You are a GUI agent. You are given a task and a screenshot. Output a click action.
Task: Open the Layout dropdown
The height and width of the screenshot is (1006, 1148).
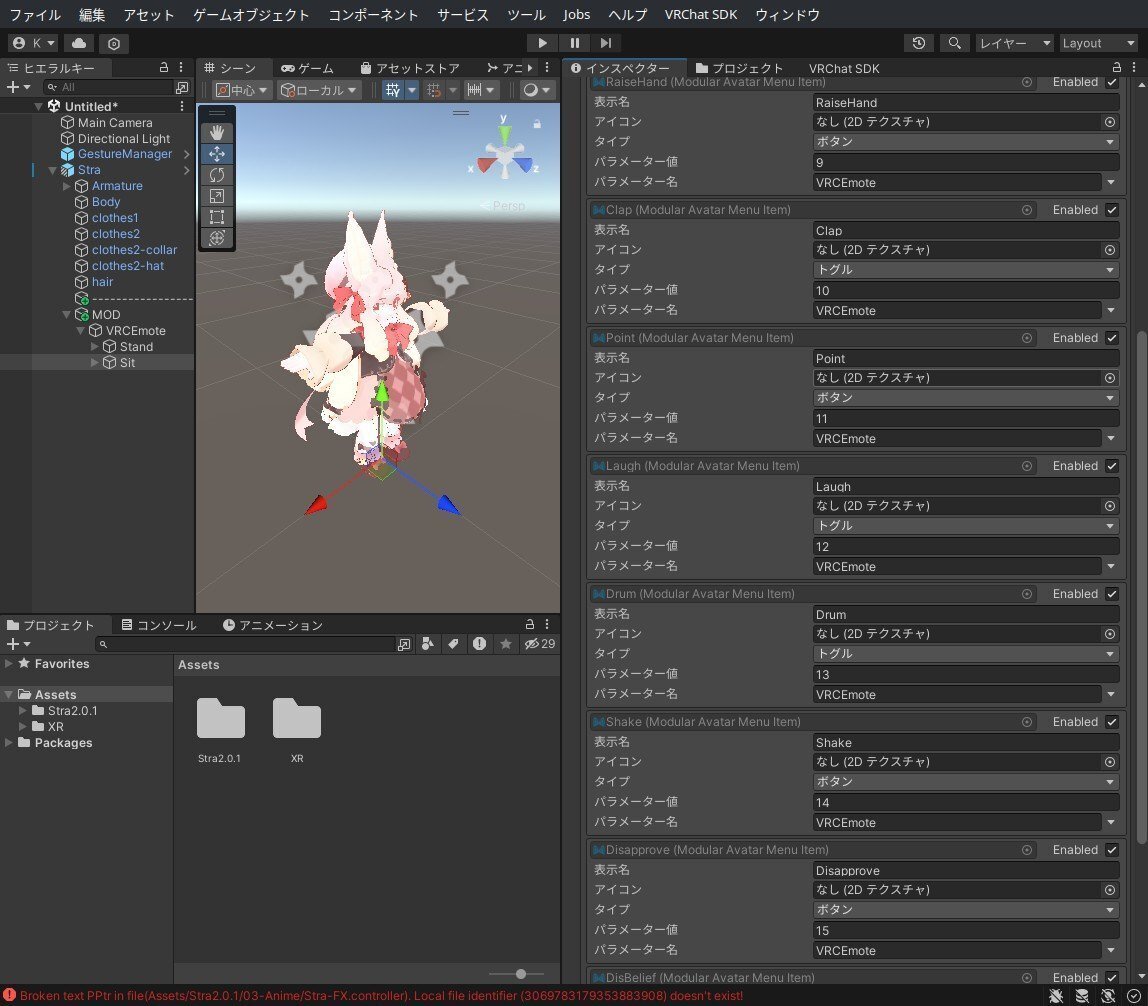coord(1097,43)
